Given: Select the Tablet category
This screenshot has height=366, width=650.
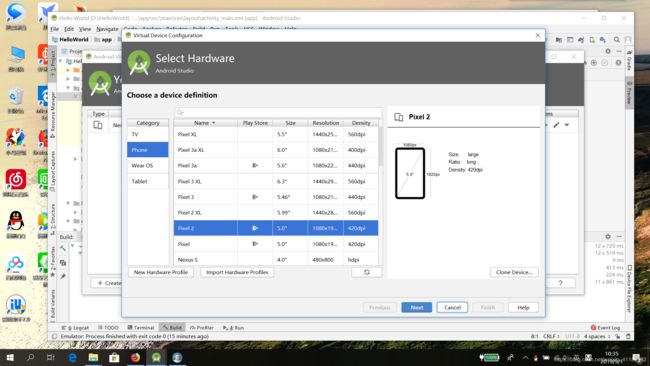Looking at the screenshot, I should (x=148, y=181).
